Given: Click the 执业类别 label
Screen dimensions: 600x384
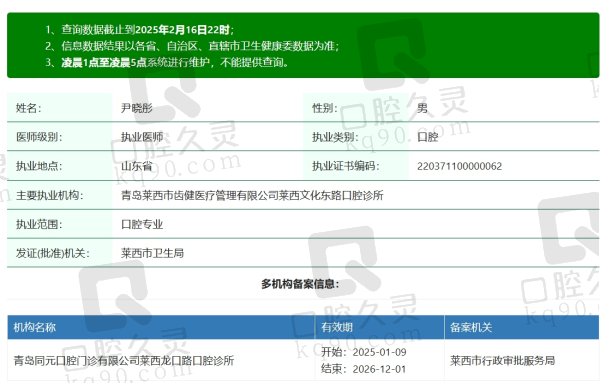Looking at the screenshot, I should coord(335,137).
